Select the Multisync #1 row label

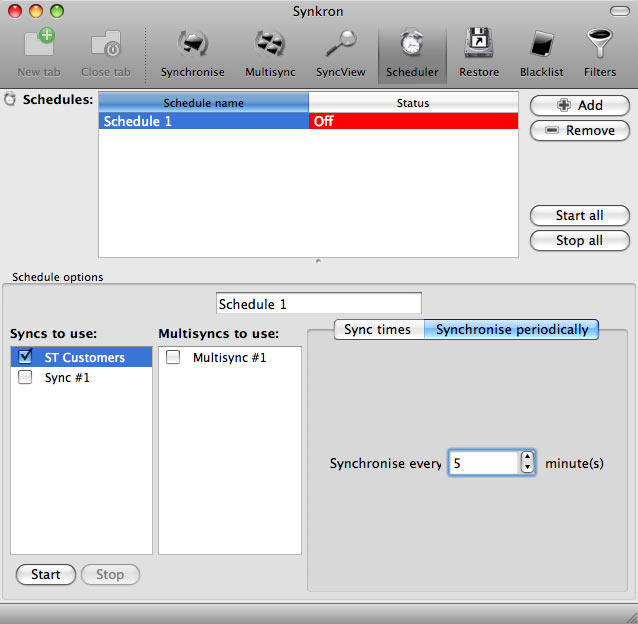[x=229, y=358]
